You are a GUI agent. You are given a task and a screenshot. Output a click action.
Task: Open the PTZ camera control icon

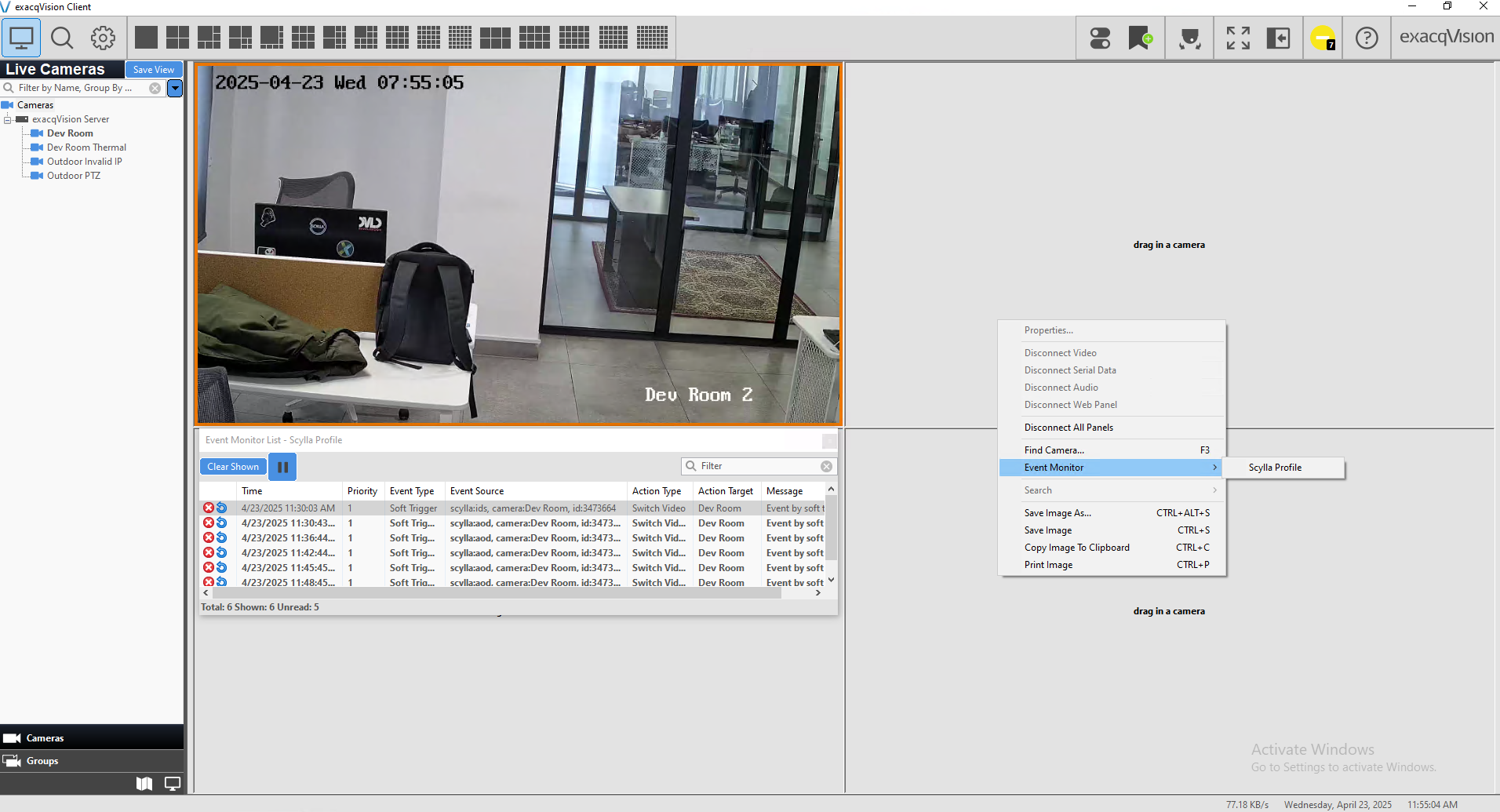point(1189,38)
